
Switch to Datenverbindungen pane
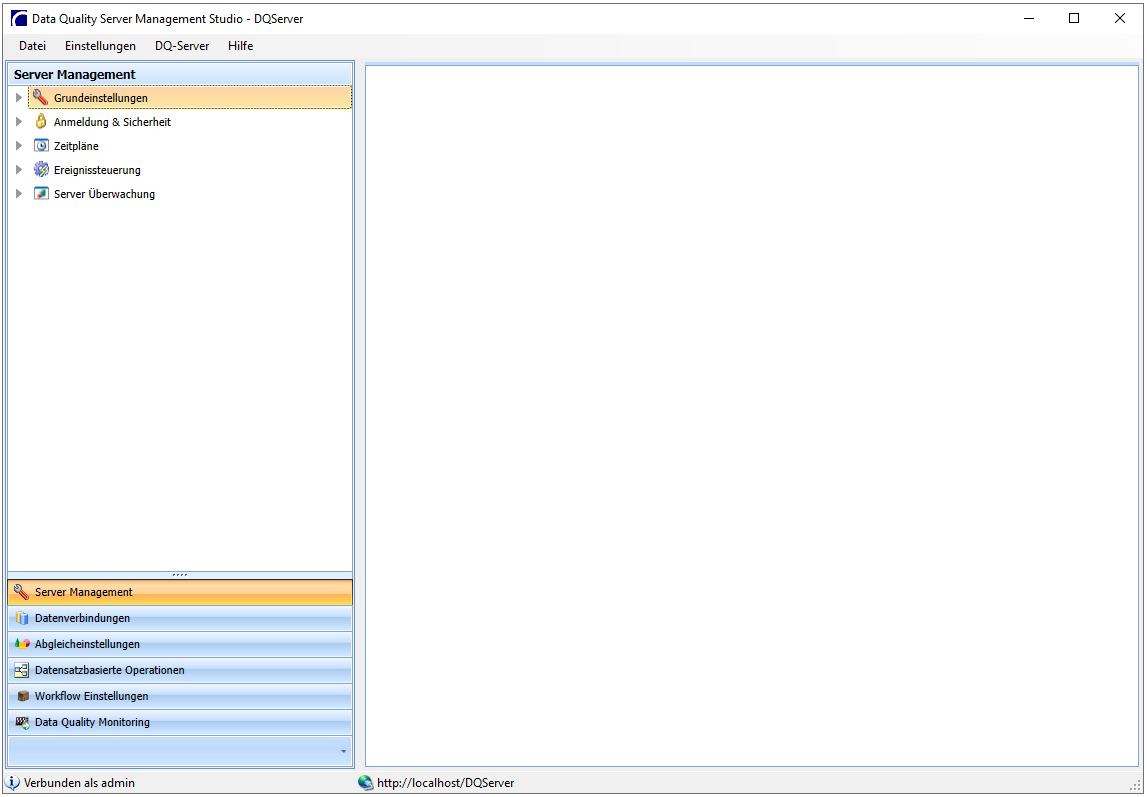180,618
